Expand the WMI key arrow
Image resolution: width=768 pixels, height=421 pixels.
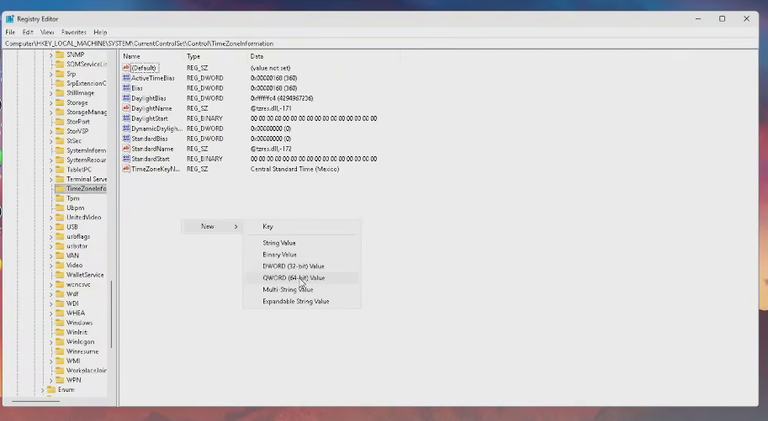[51, 361]
